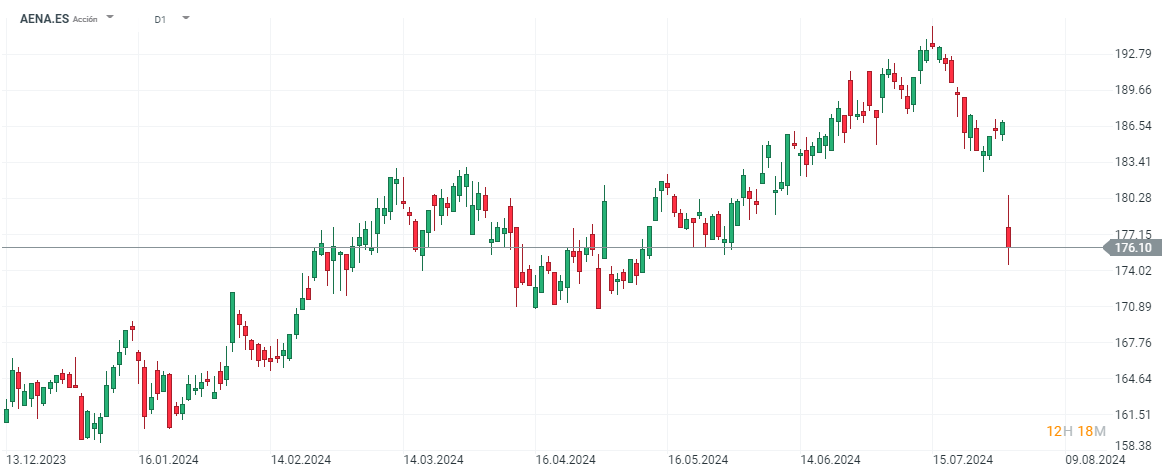Select the 14.02.2024 date axis label
This screenshot has width=1175, height=476.
point(301,460)
